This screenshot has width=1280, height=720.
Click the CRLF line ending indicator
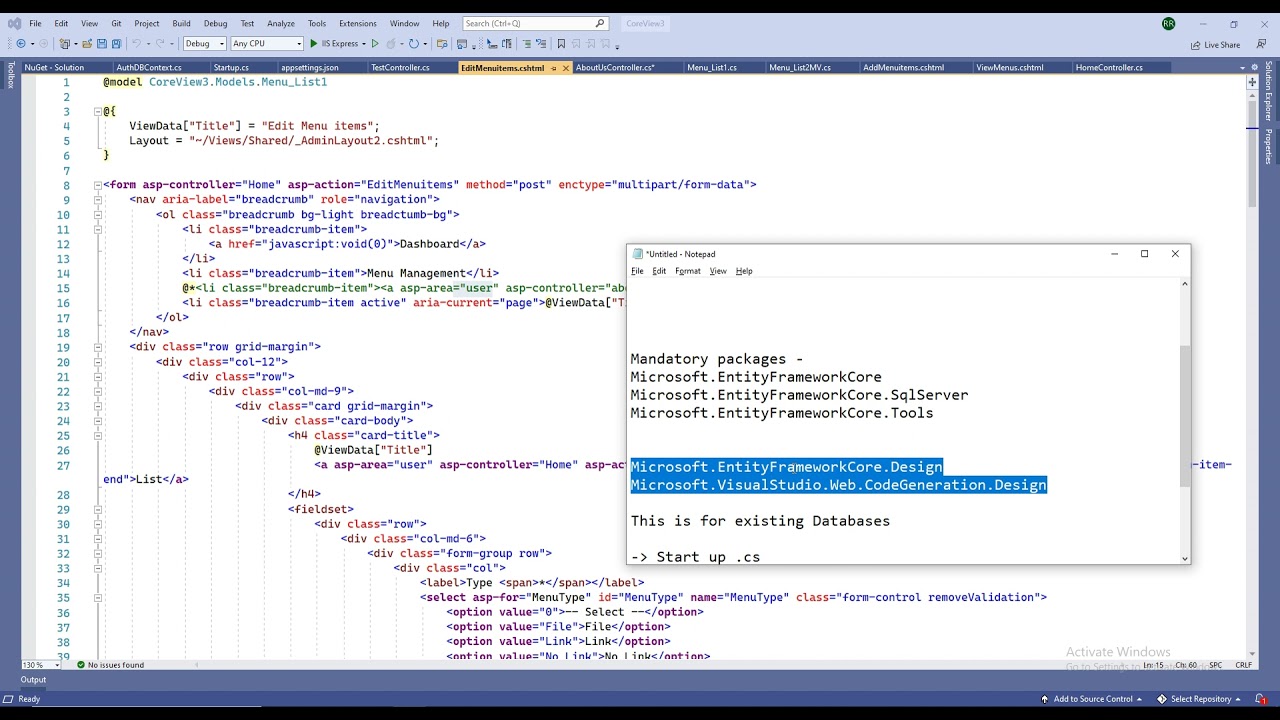tap(1244, 665)
